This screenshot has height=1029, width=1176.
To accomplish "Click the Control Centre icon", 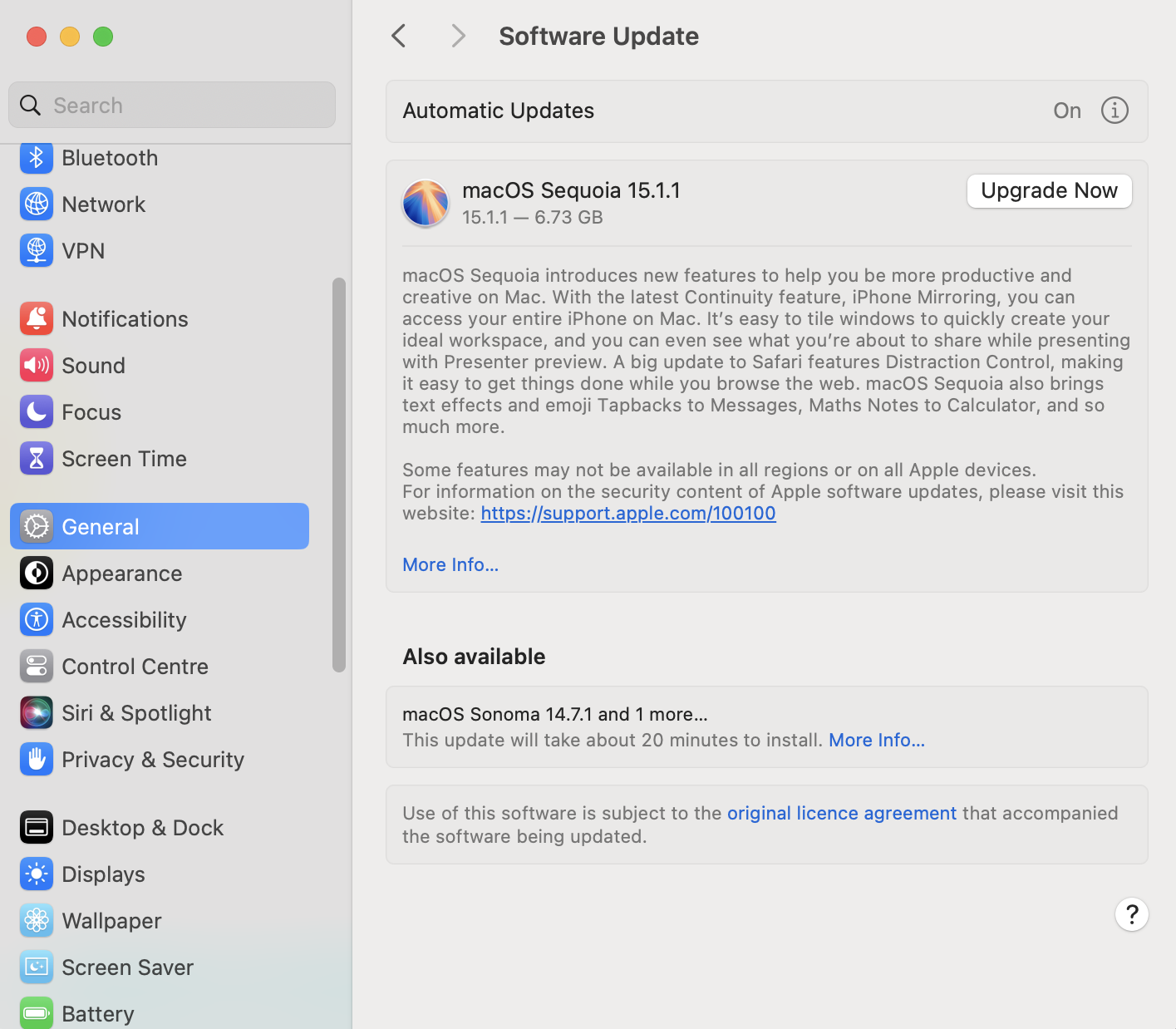I will [x=37, y=667].
